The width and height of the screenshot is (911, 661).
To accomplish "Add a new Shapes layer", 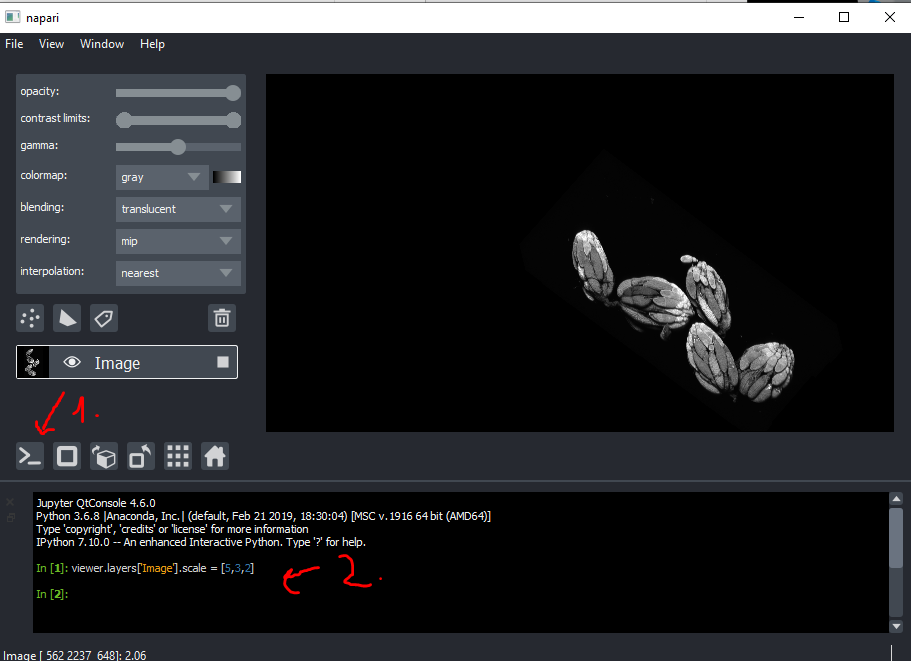I will click(x=66, y=318).
